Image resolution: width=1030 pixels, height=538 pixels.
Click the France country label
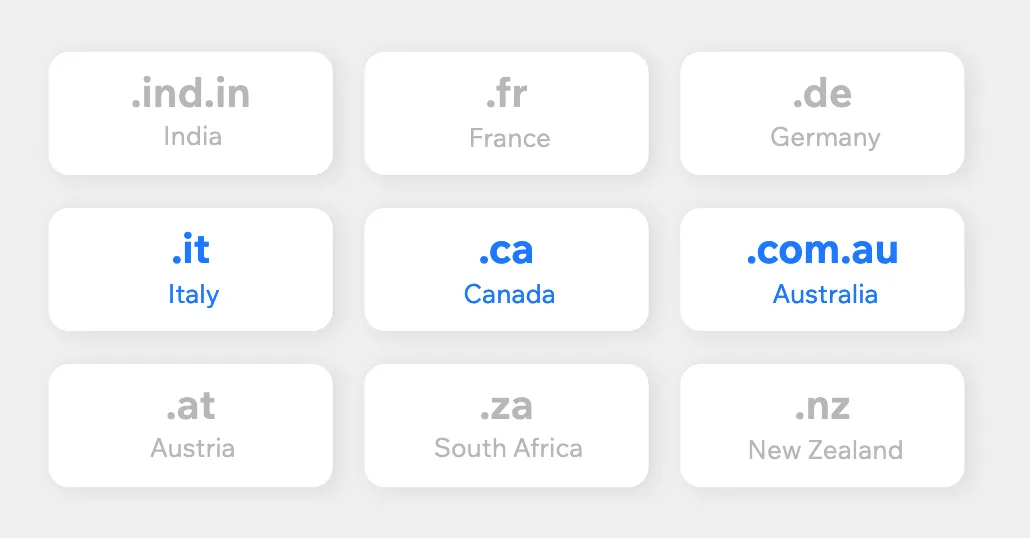tap(509, 137)
